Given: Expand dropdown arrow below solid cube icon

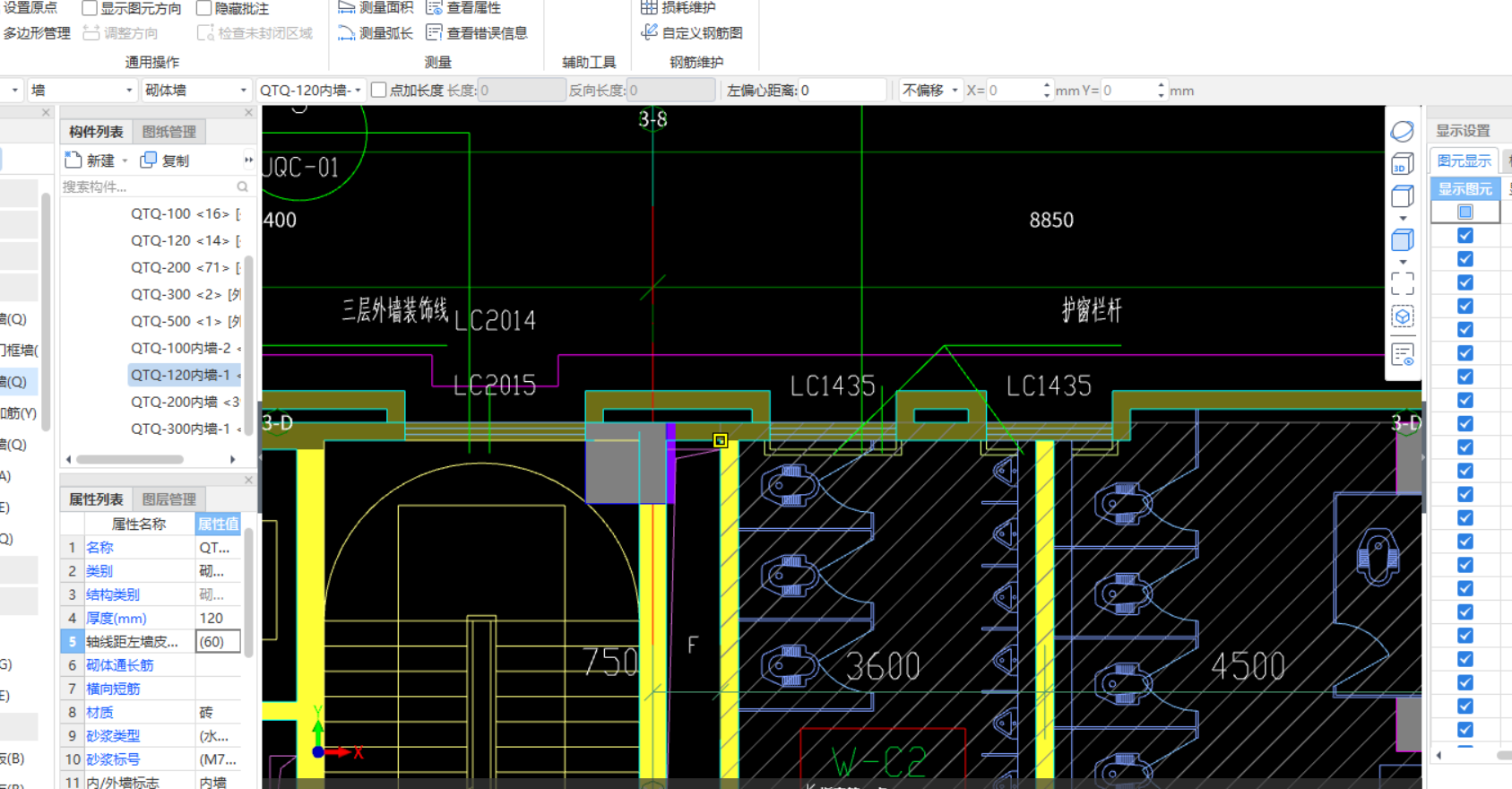Looking at the screenshot, I should (1403, 262).
